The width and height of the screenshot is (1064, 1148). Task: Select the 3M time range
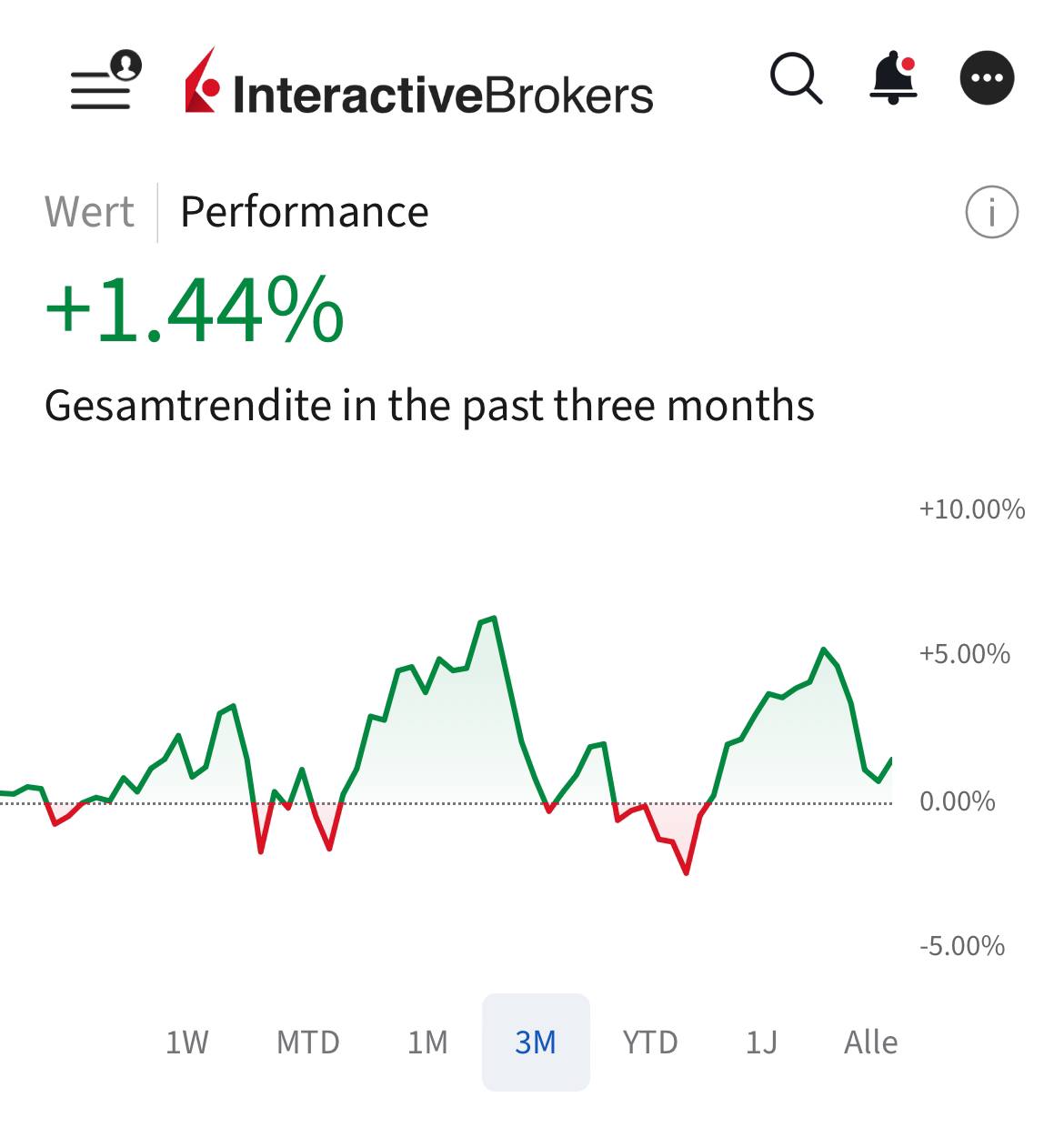536,1042
